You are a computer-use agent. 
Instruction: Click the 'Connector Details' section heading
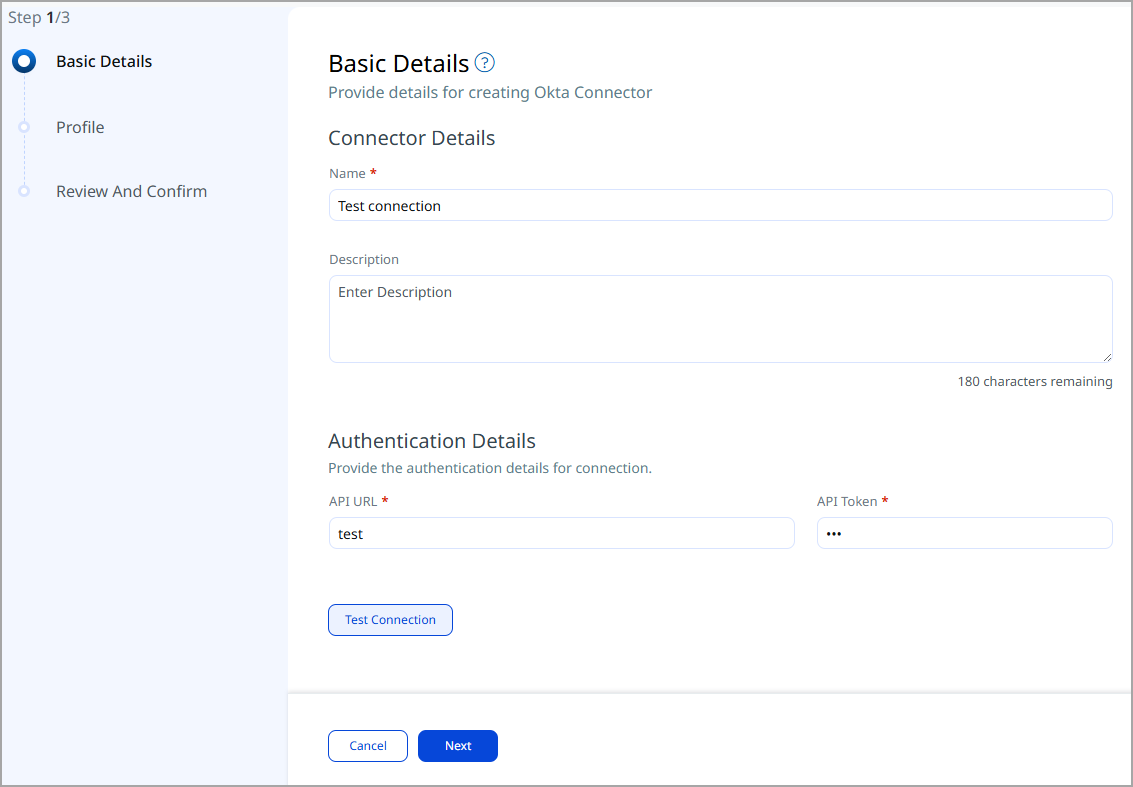412,138
